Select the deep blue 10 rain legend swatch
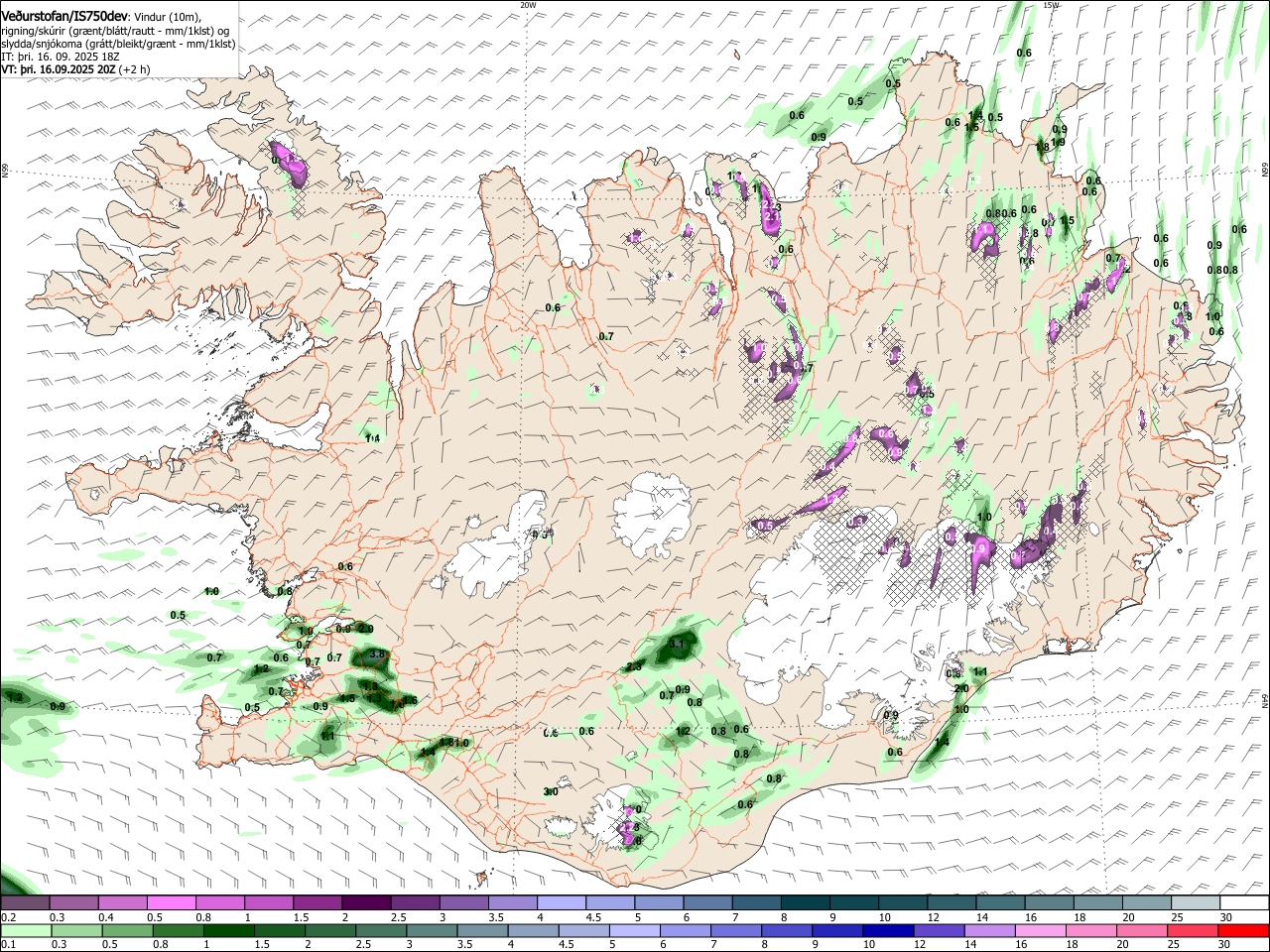Viewport: 1270px width, 952px height. [888, 930]
